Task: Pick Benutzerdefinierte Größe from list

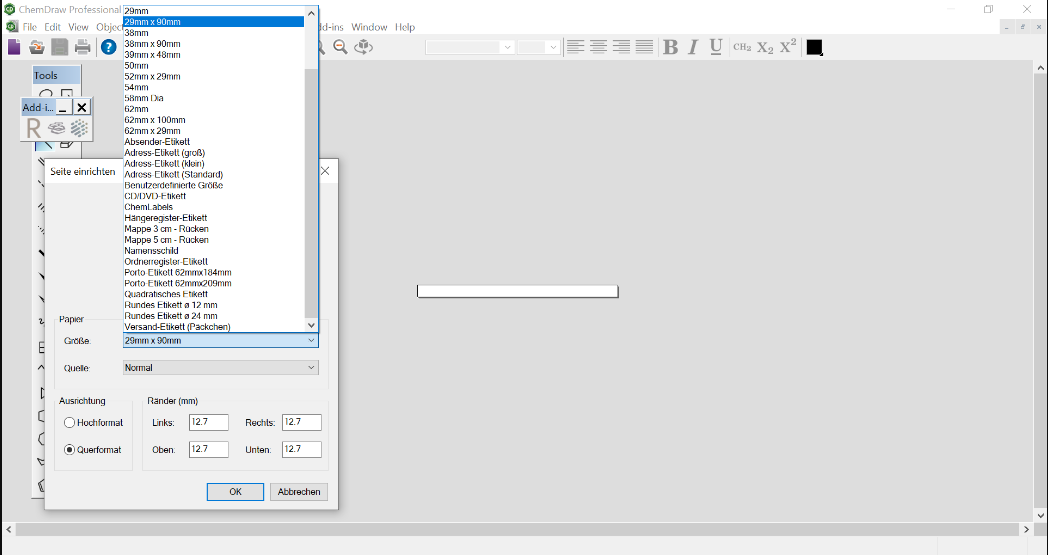Action: (214, 185)
